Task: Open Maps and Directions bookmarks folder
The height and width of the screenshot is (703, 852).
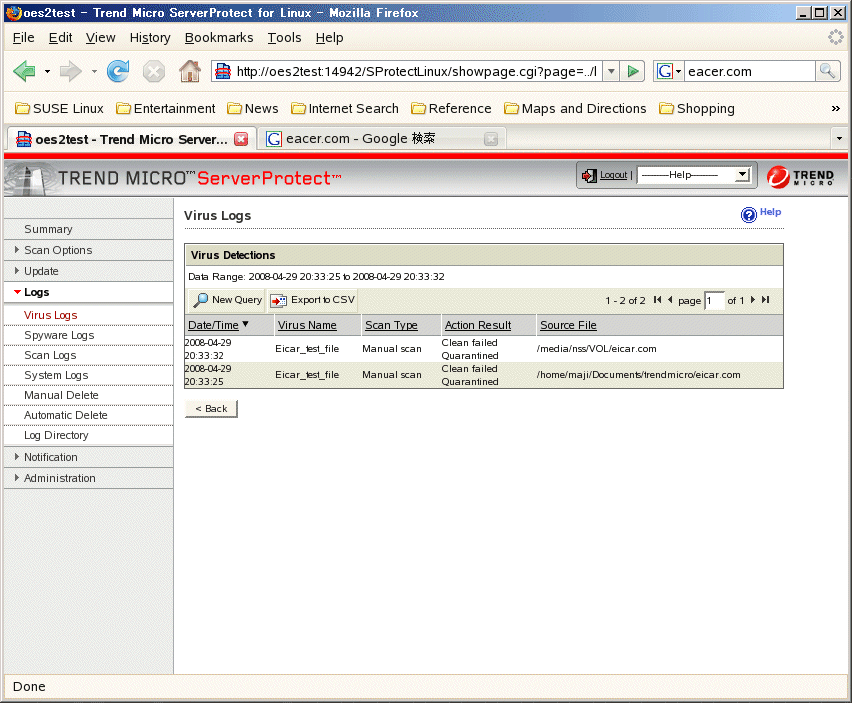Action: (575, 109)
